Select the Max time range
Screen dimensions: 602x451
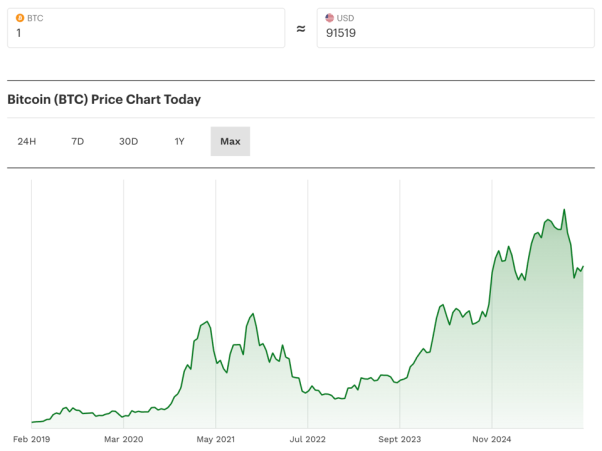click(230, 141)
